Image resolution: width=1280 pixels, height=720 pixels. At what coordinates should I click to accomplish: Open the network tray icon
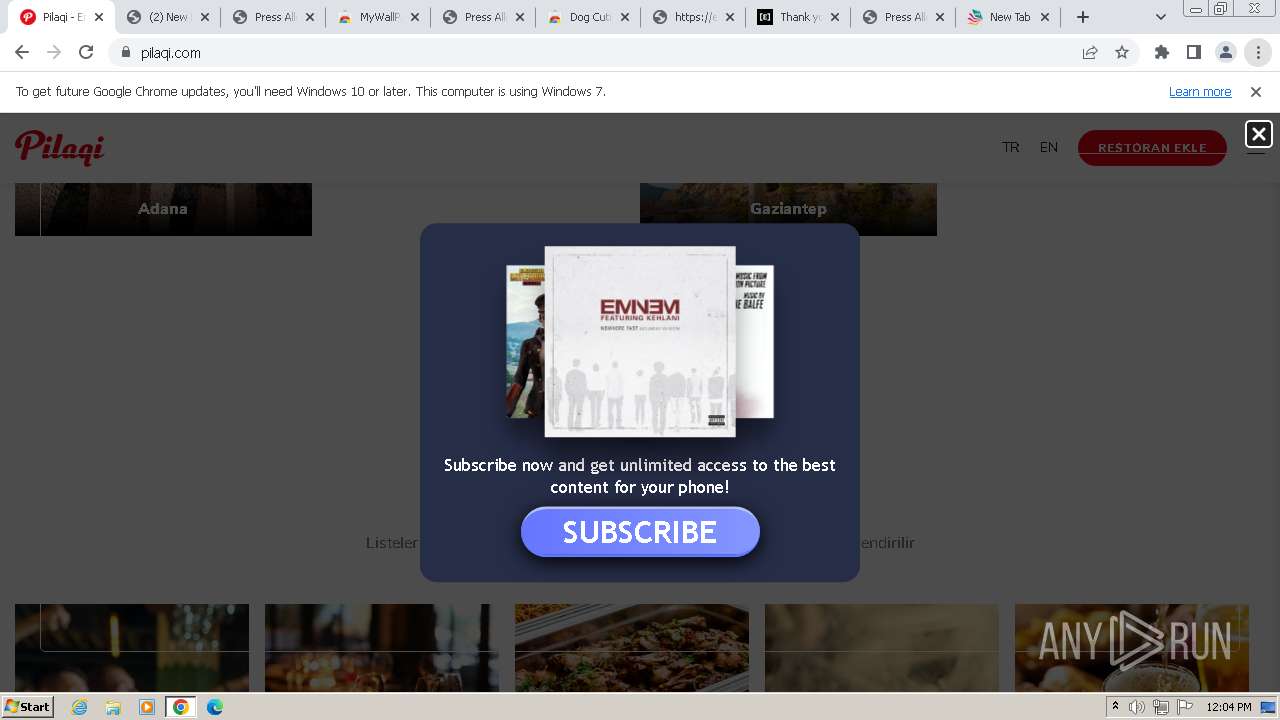(x=1161, y=707)
